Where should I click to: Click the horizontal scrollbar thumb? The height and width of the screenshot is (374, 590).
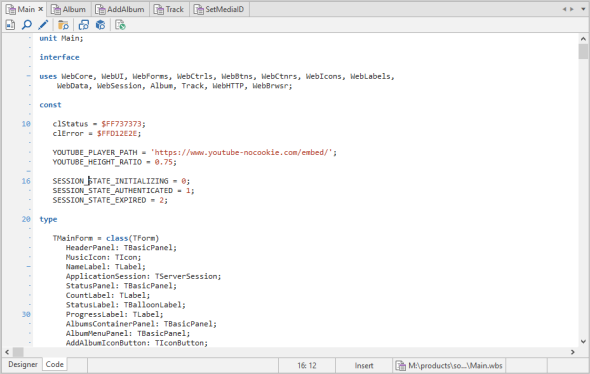click(18, 352)
